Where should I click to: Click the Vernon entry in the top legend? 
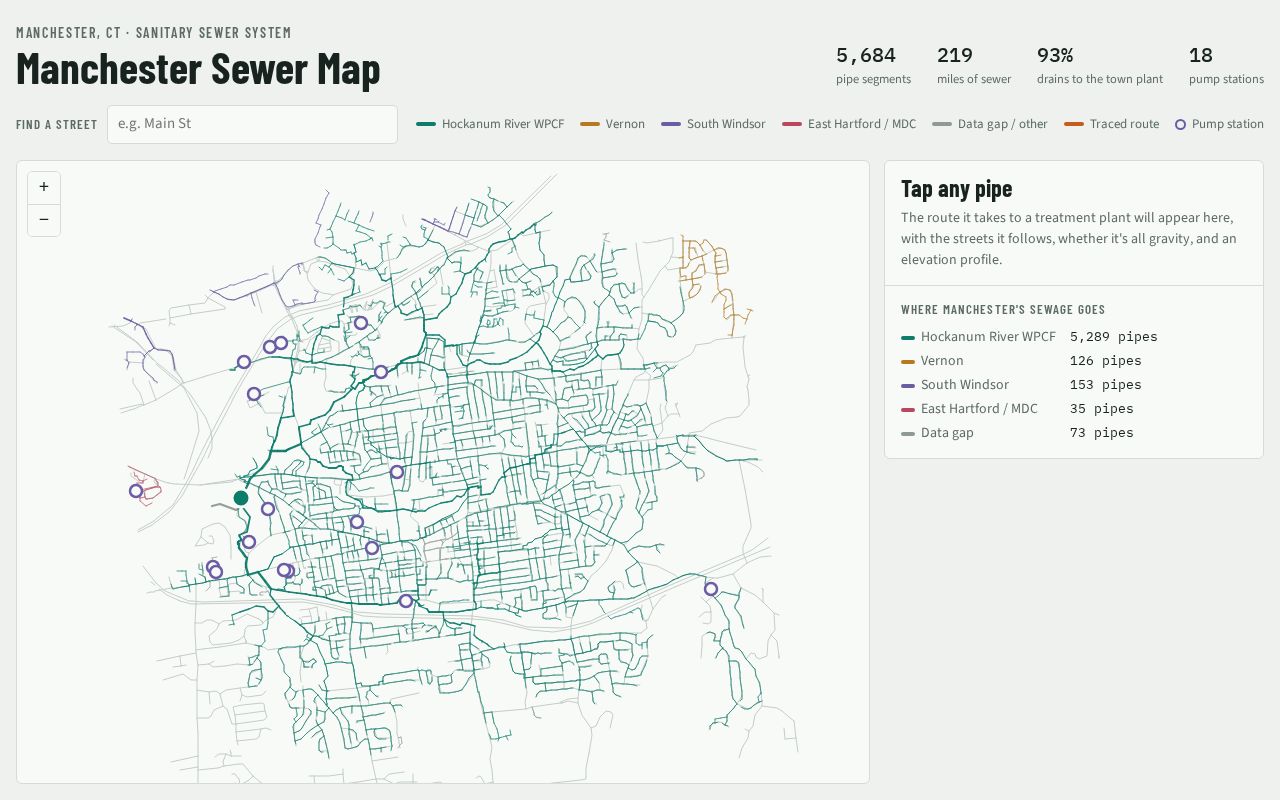click(612, 124)
